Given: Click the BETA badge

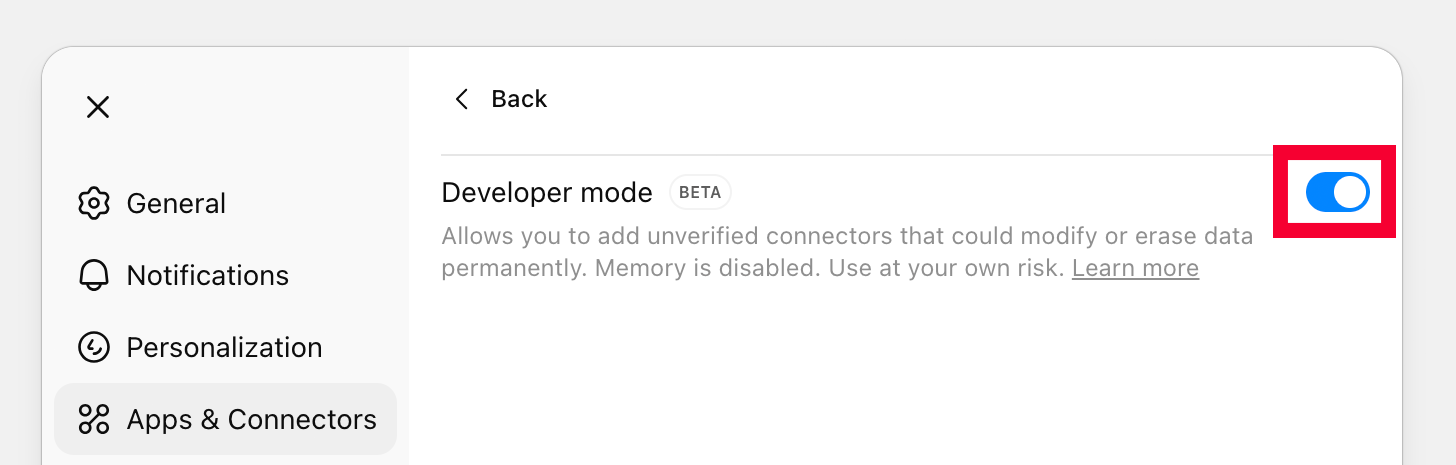Looking at the screenshot, I should coord(700,192).
